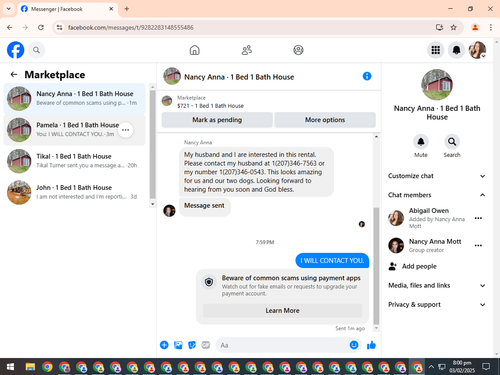Viewport: 500px width, 375px height.
Task: Send a thumbs up like
Action: point(371,345)
